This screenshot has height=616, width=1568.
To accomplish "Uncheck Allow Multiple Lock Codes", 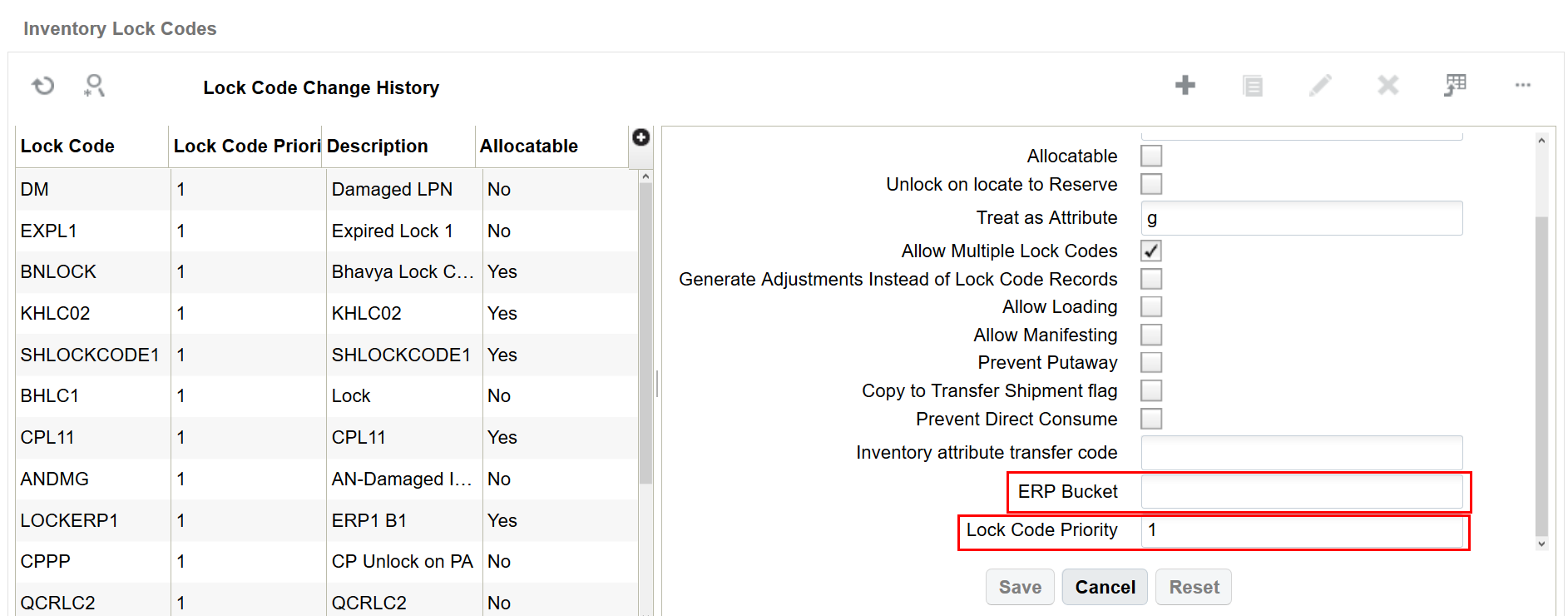I will pos(1151,251).
